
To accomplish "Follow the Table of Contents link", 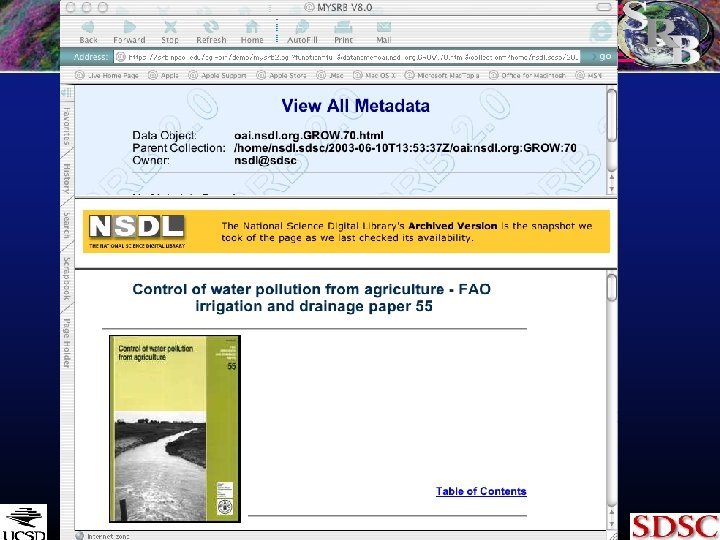I will 481,491.
